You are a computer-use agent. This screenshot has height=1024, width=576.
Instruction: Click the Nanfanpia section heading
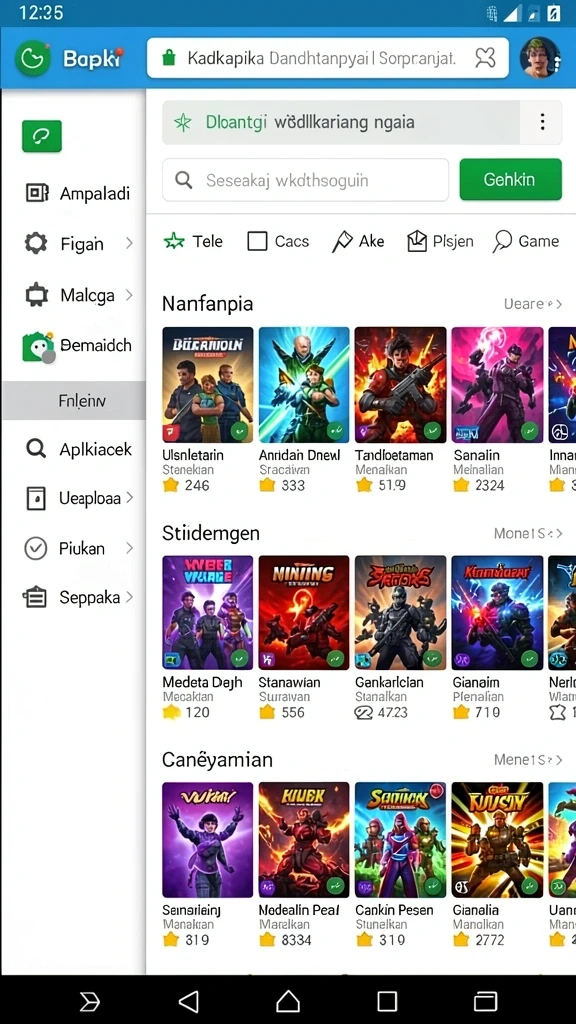pos(208,304)
